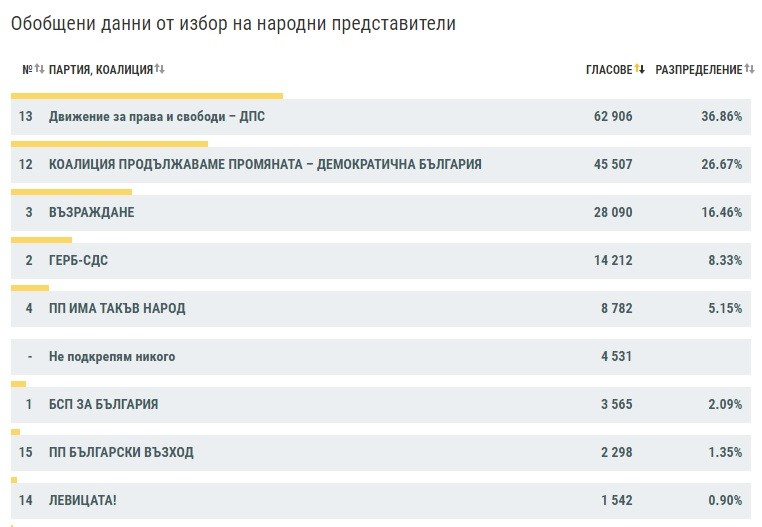Select the ПРОДЪЛЖАВАМЕ ПРОМЯНАТА – ДЕМОКРАТИЧНА БЪЛГАРИЯ row
Viewport: 762px width, 527px height.
pyautogui.click(x=265, y=165)
